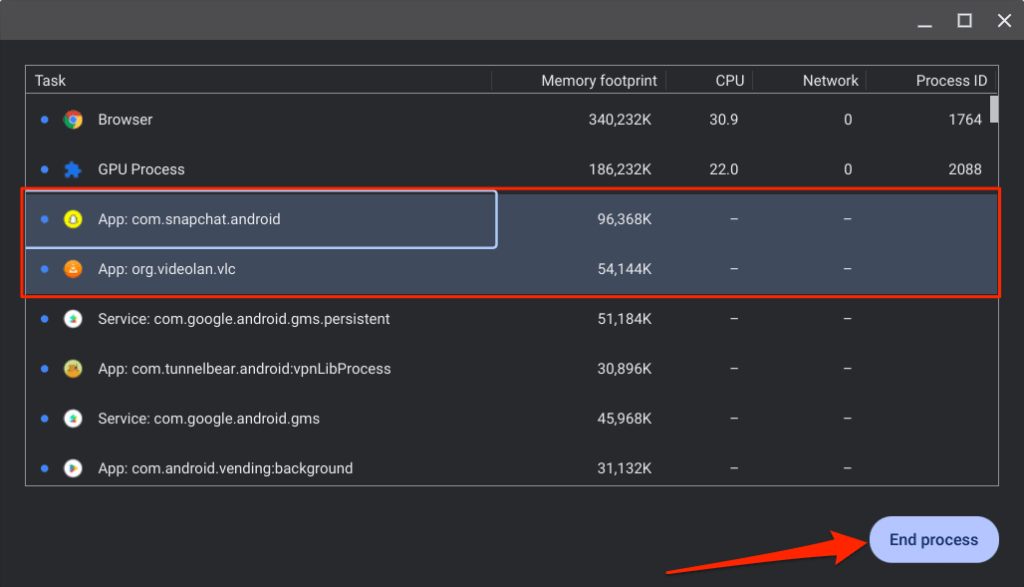This screenshot has width=1024, height=587.
Task: Click the Chrome Browser icon
Action: point(72,120)
